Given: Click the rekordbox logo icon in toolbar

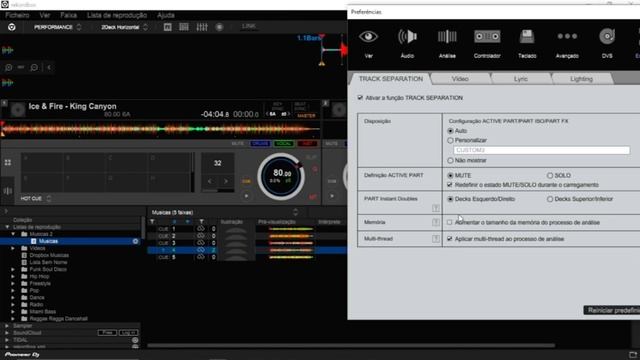Looking at the screenshot, I should (11, 27).
